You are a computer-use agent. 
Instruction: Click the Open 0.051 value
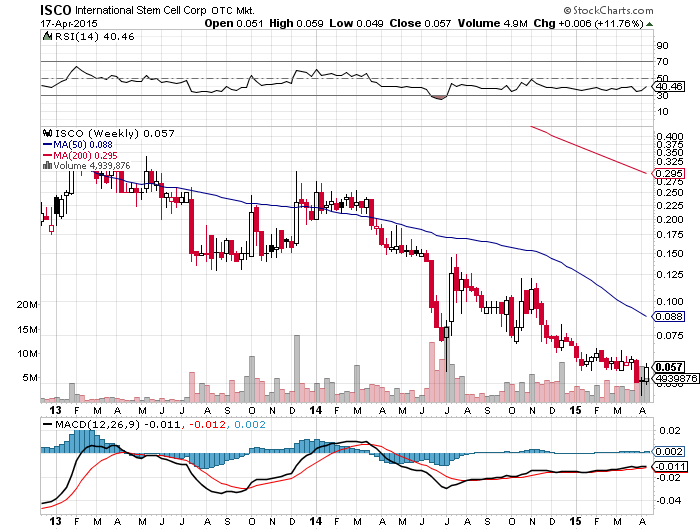tap(234, 23)
